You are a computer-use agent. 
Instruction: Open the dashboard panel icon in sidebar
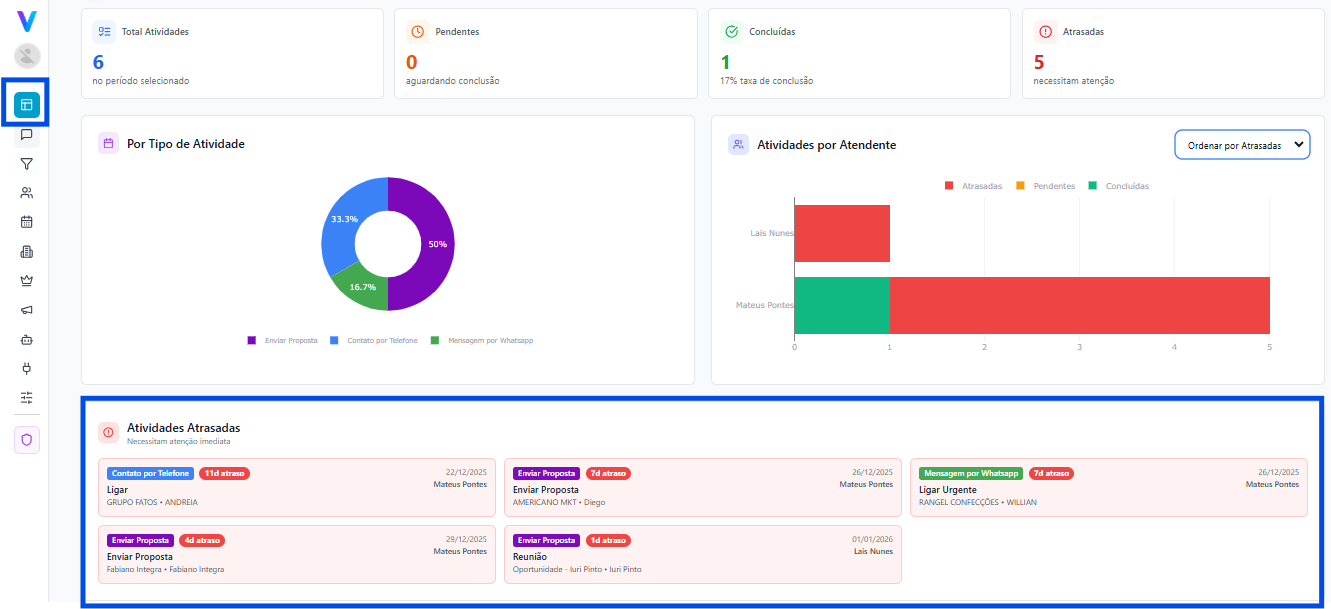click(27, 104)
